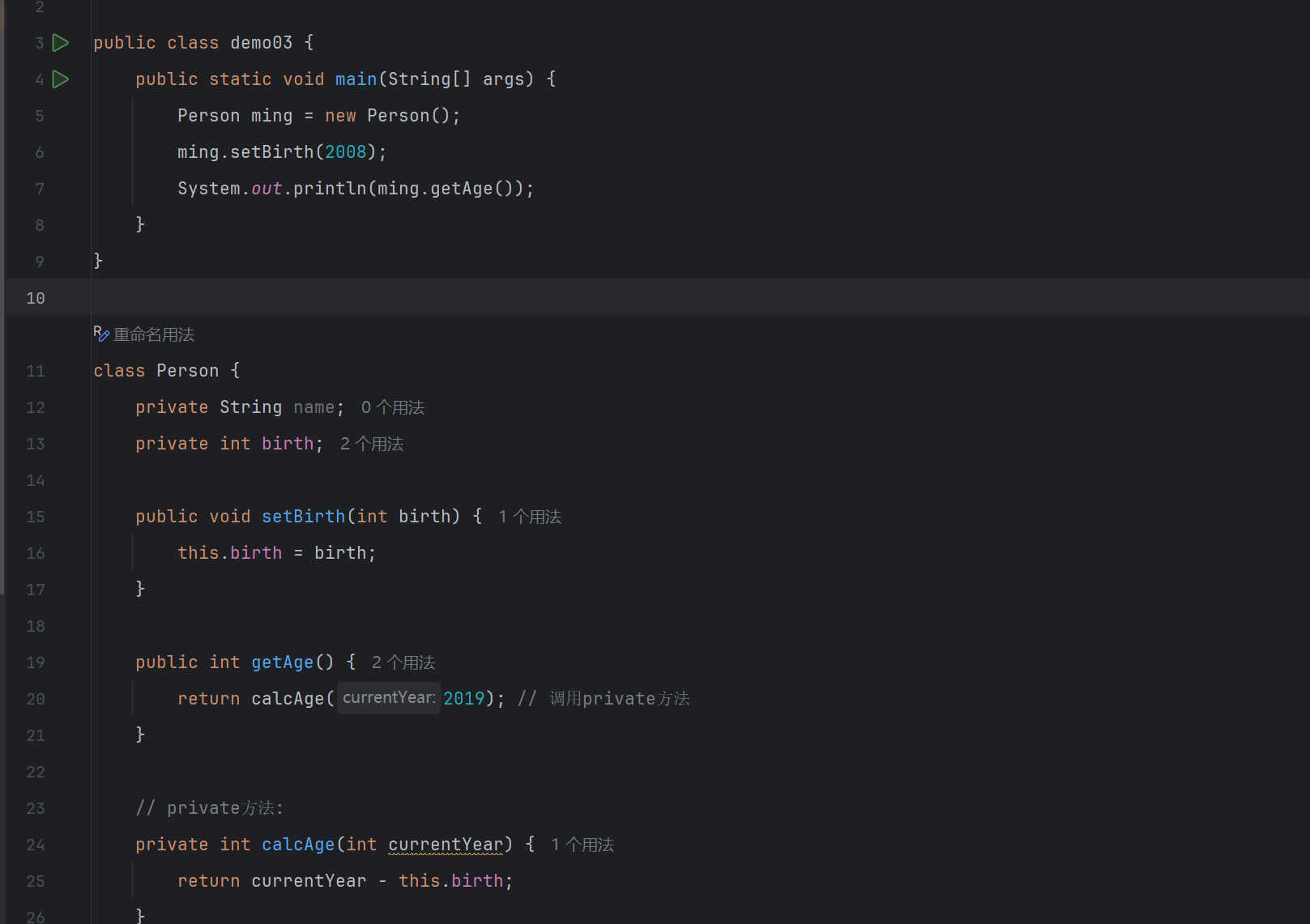Show the '2 个用法' hint after the birth field

click(372, 444)
